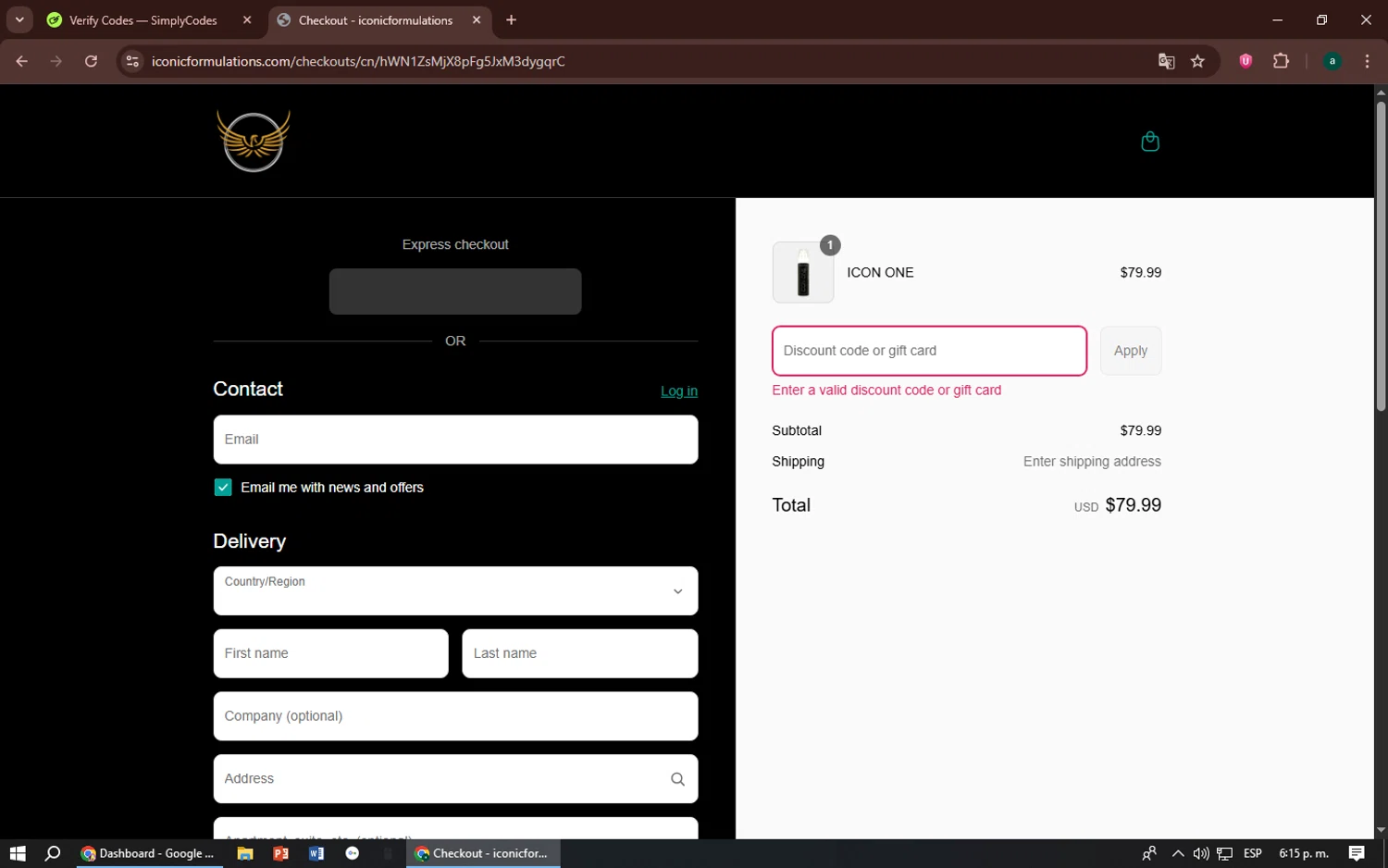Close the Verify Codes SimplyCodes tab
This screenshot has height=868, width=1388.
point(247,19)
